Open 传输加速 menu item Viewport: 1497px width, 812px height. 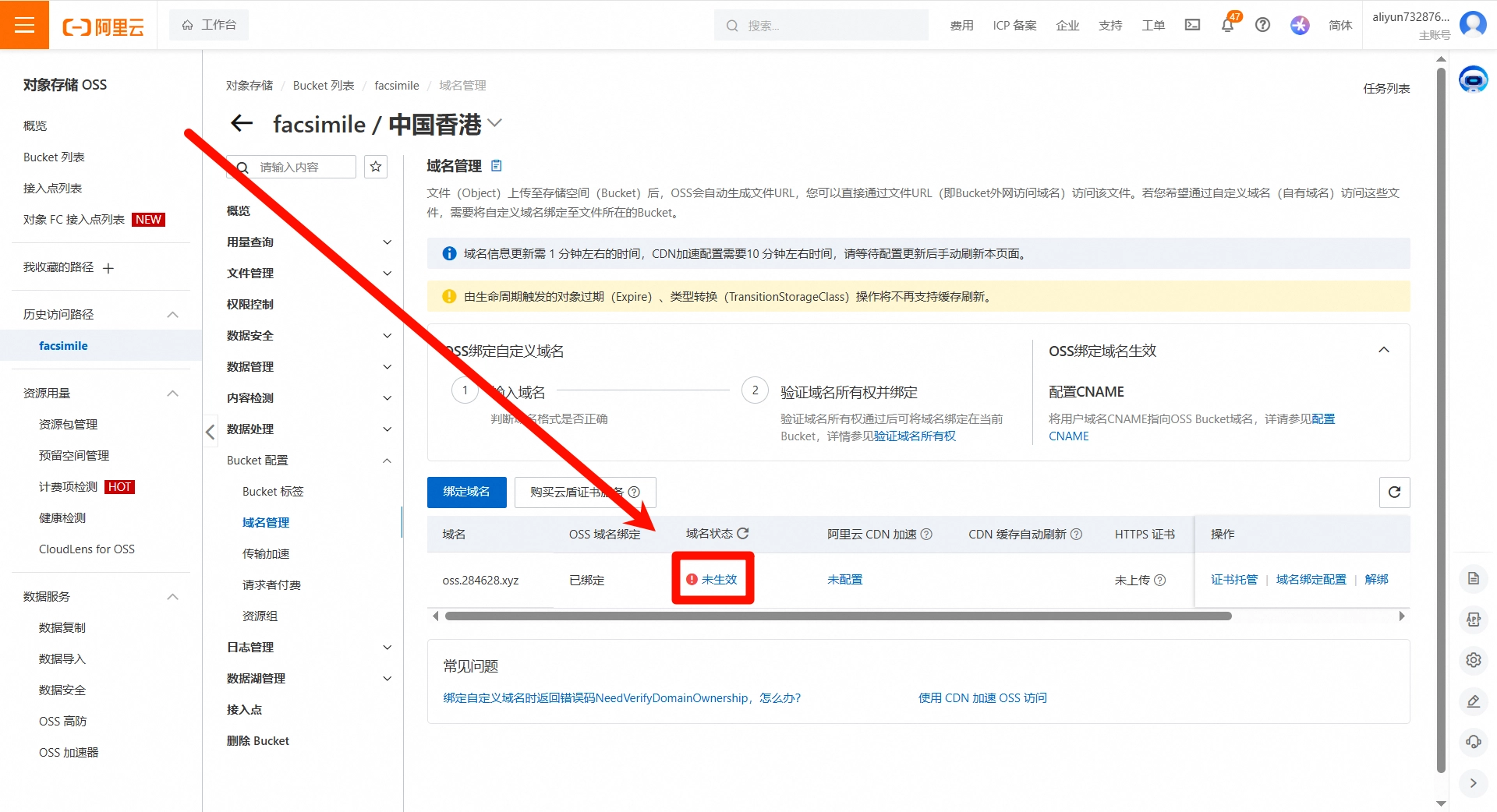(266, 554)
